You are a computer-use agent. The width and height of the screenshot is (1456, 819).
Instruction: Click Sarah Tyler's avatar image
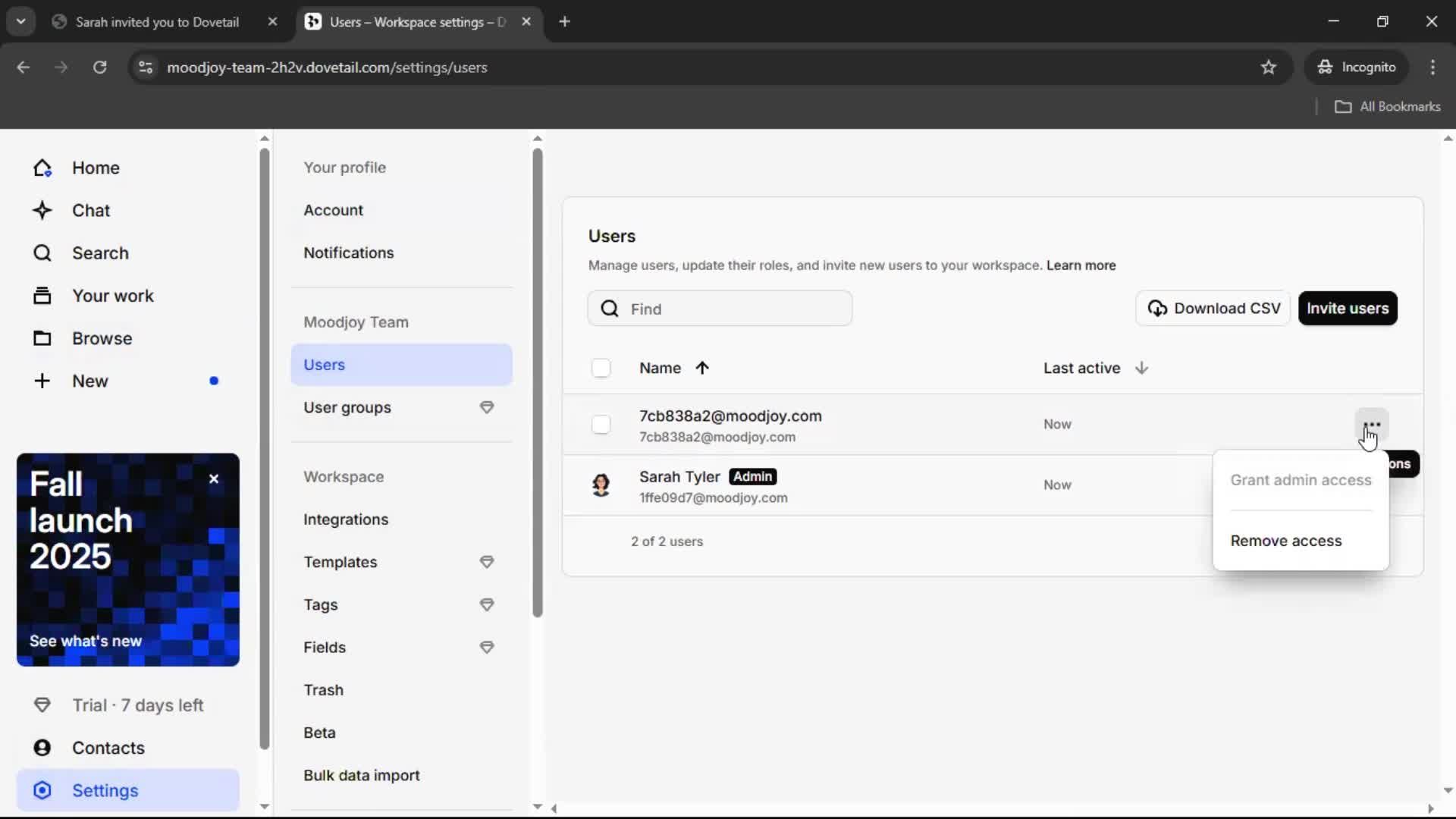click(601, 485)
